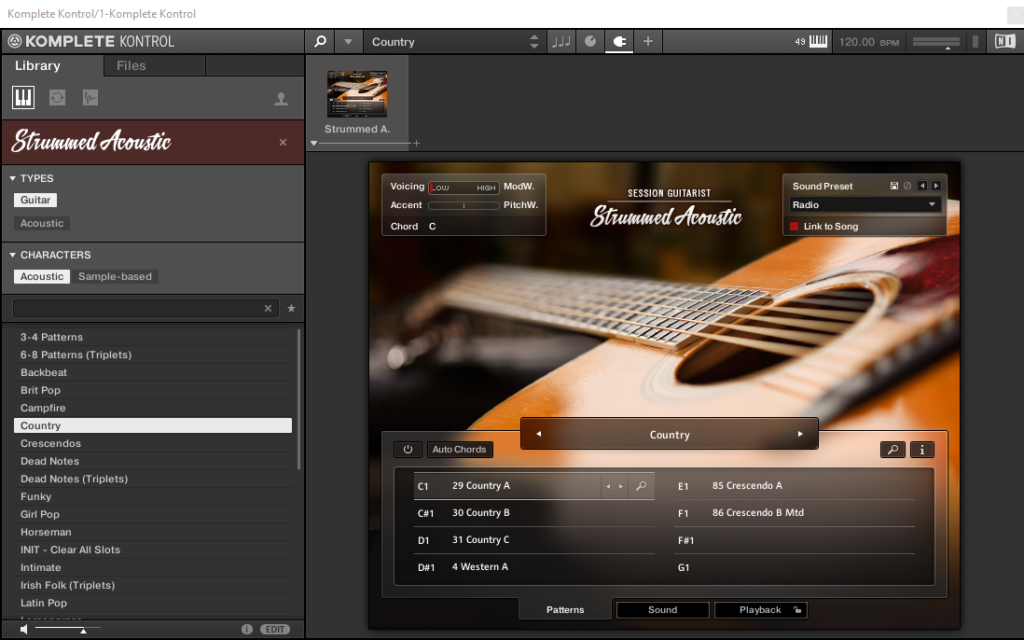Click the preset list scrollbar
The width and height of the screenshot is (1024, 640).
pyautogui.click(x=299, y=398)
